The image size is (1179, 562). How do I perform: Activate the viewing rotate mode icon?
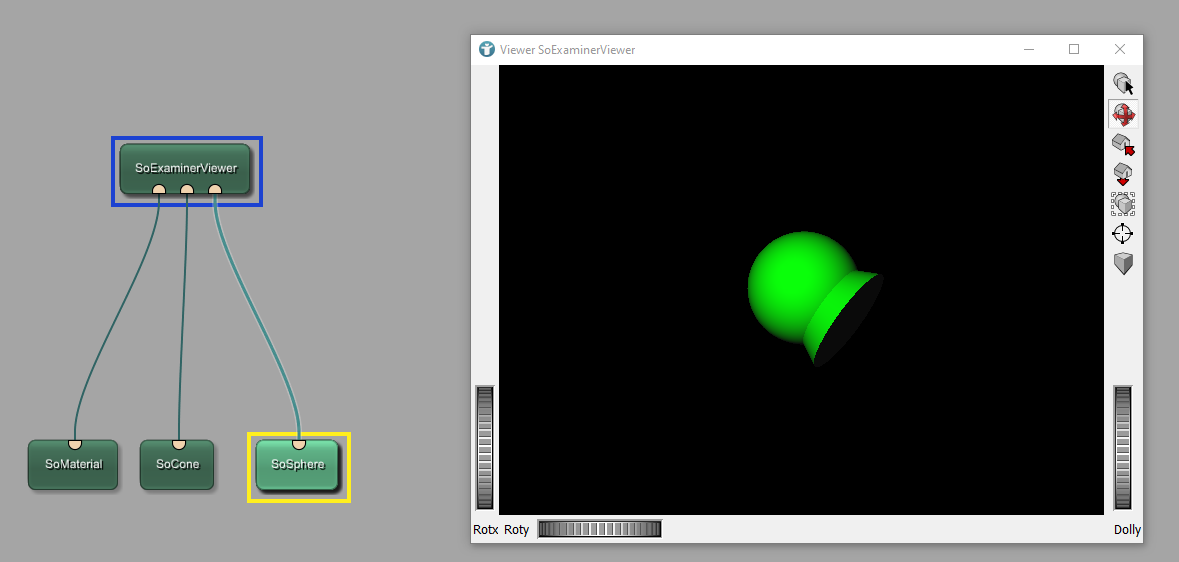pos(1122,114)
